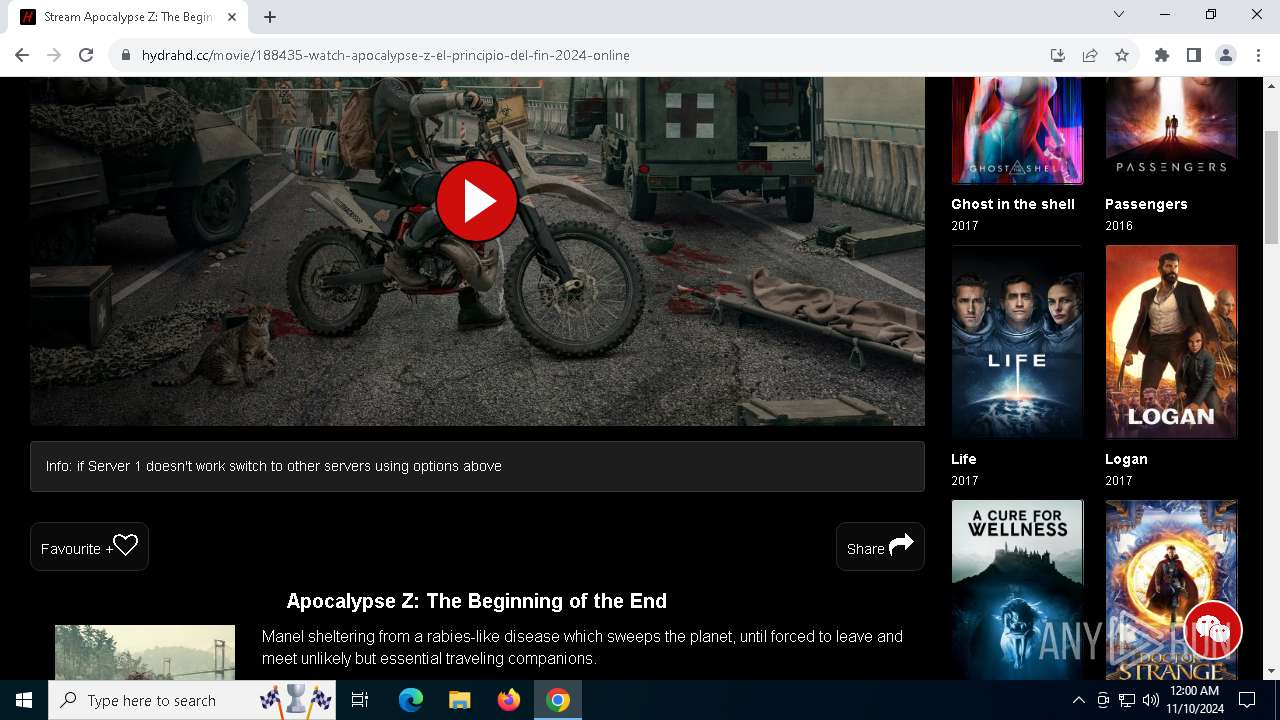
Task: Click the Share button label
Action: coord(865,549)
